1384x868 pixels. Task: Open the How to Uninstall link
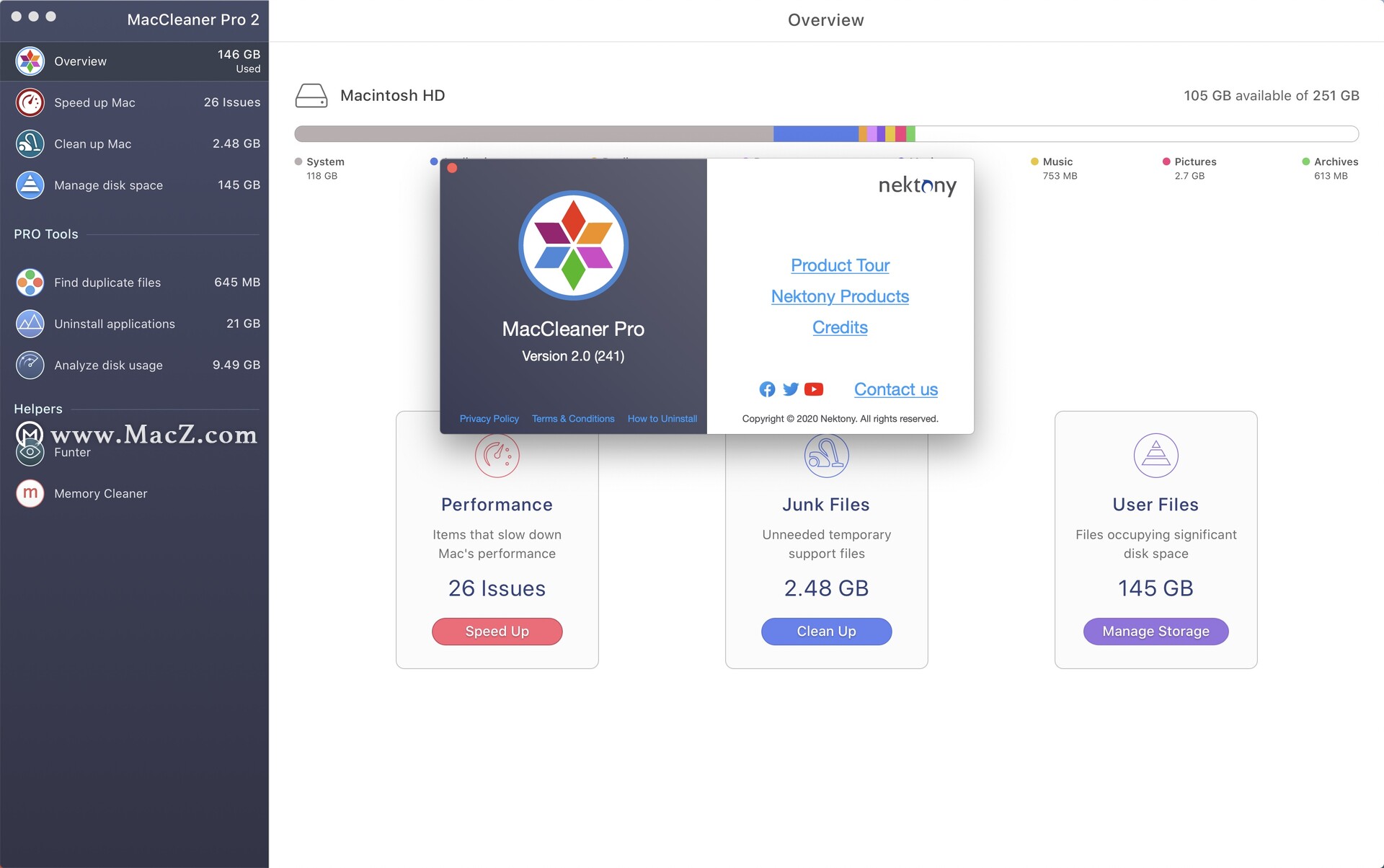[662, 419]
